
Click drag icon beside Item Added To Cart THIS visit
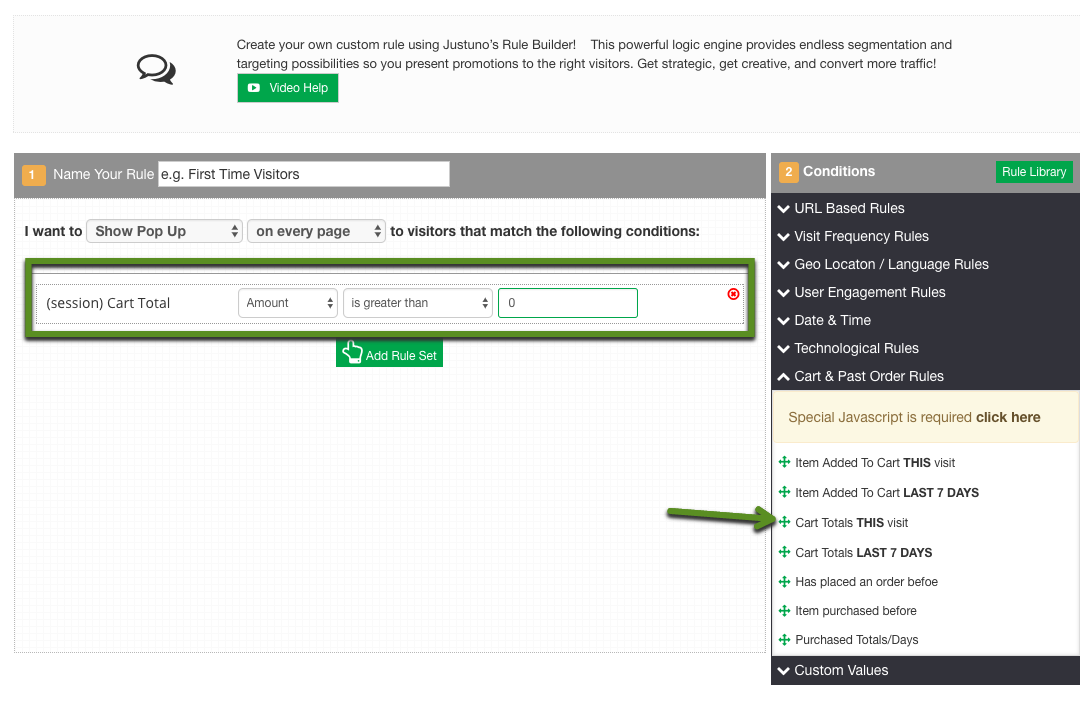pos(785,463)
